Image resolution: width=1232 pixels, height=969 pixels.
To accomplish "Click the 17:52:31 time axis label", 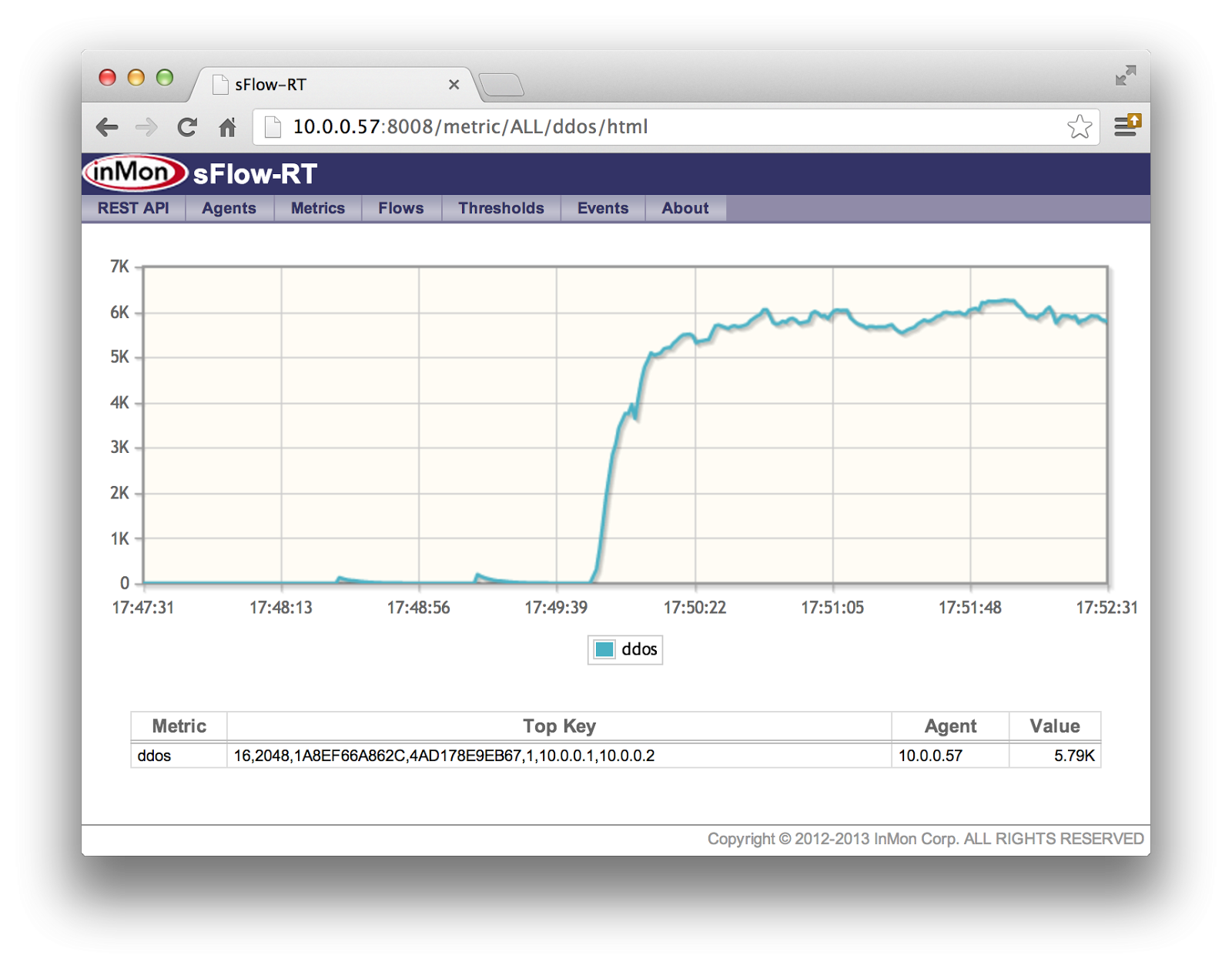I will pyautogui.click(x=1106, y=608).
